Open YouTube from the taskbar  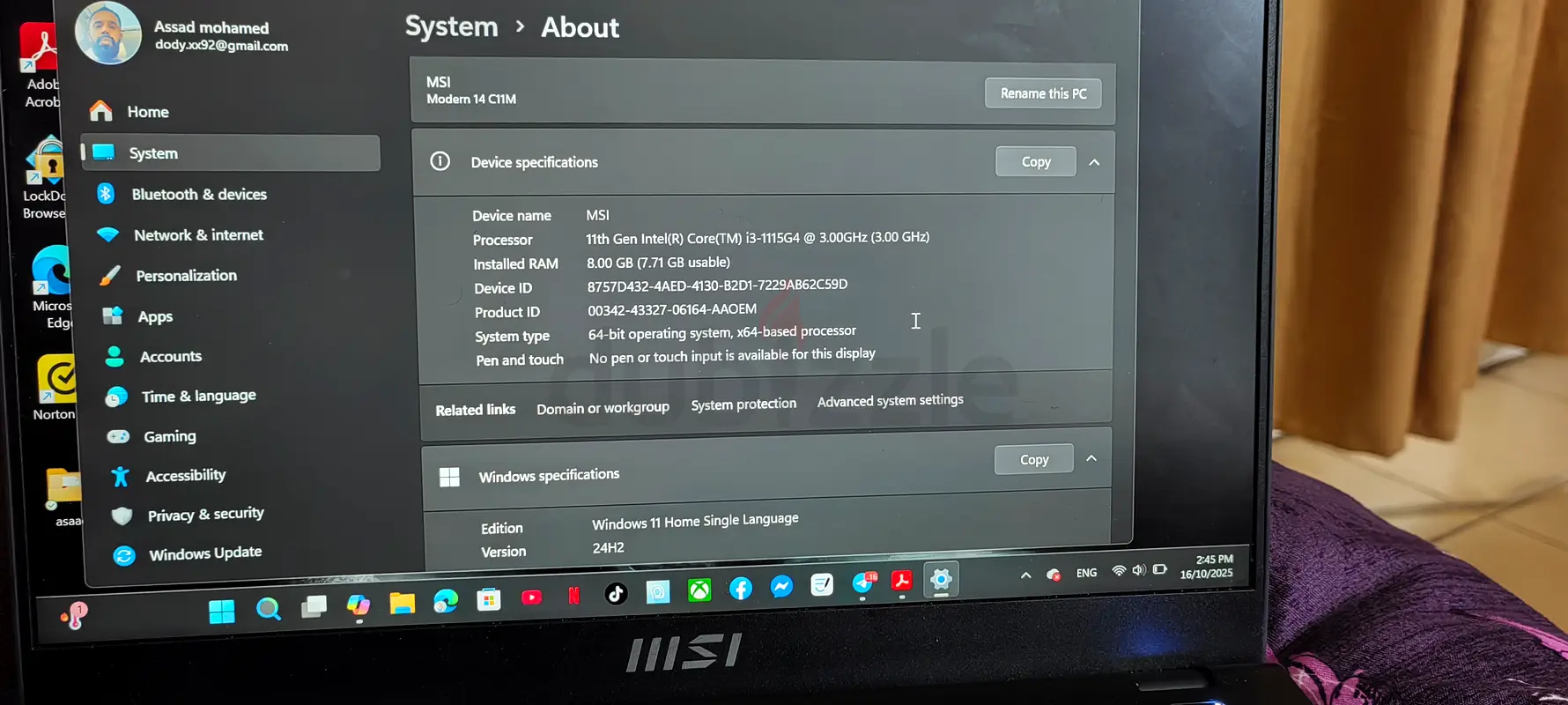(x=531, y=597)
